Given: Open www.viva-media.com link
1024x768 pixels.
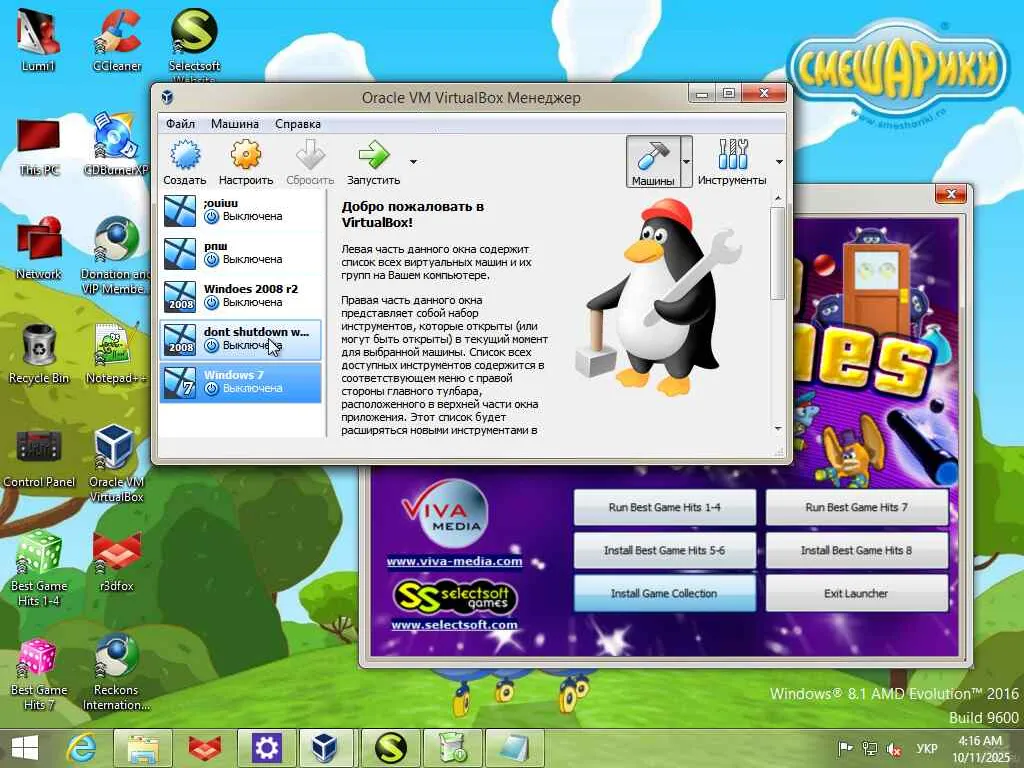Looking at the screenshot, I should [x=455, y=561].
